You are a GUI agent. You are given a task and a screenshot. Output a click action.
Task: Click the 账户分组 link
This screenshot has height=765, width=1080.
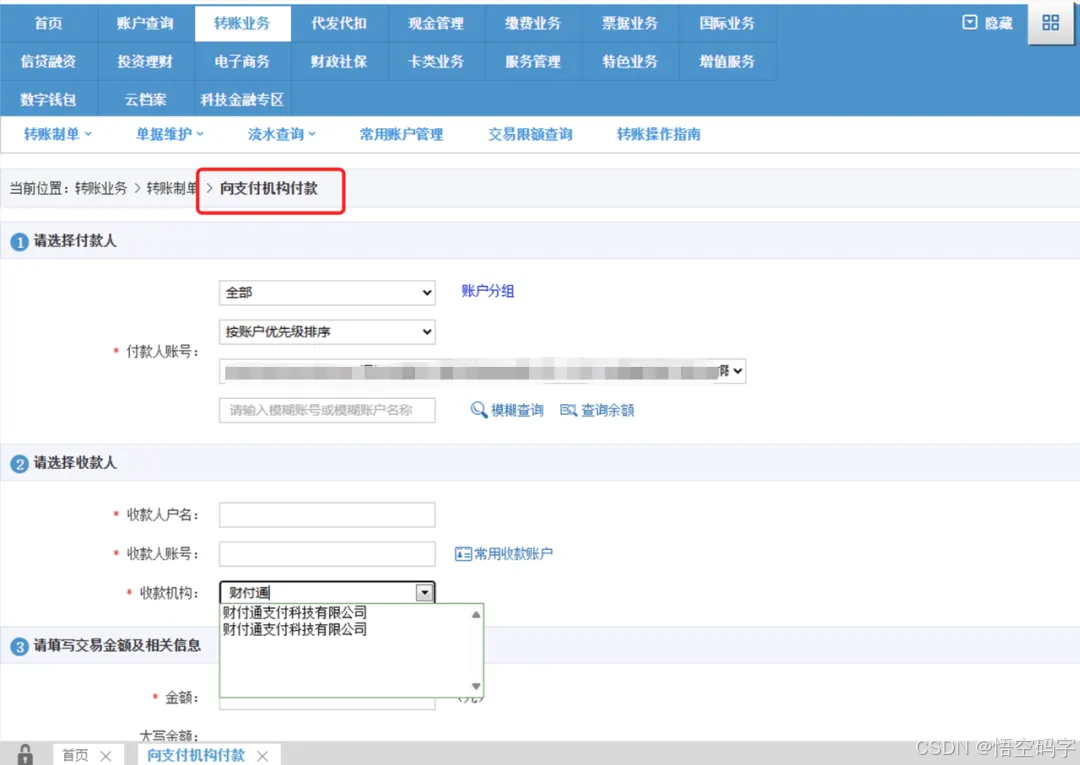(x=488, y=291)
